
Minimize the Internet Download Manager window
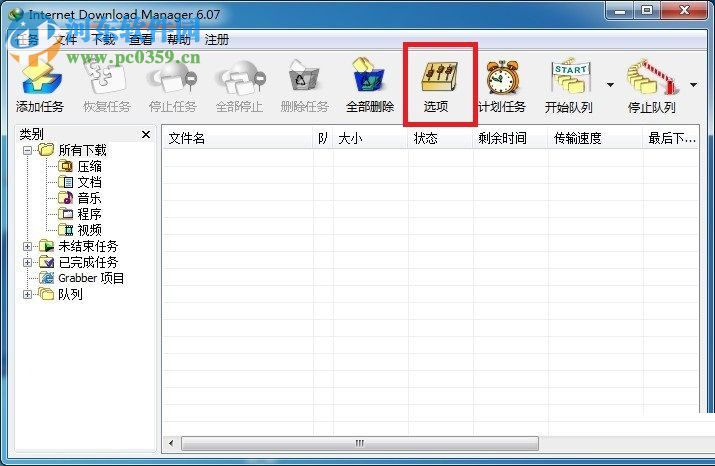tap(620, 11)
